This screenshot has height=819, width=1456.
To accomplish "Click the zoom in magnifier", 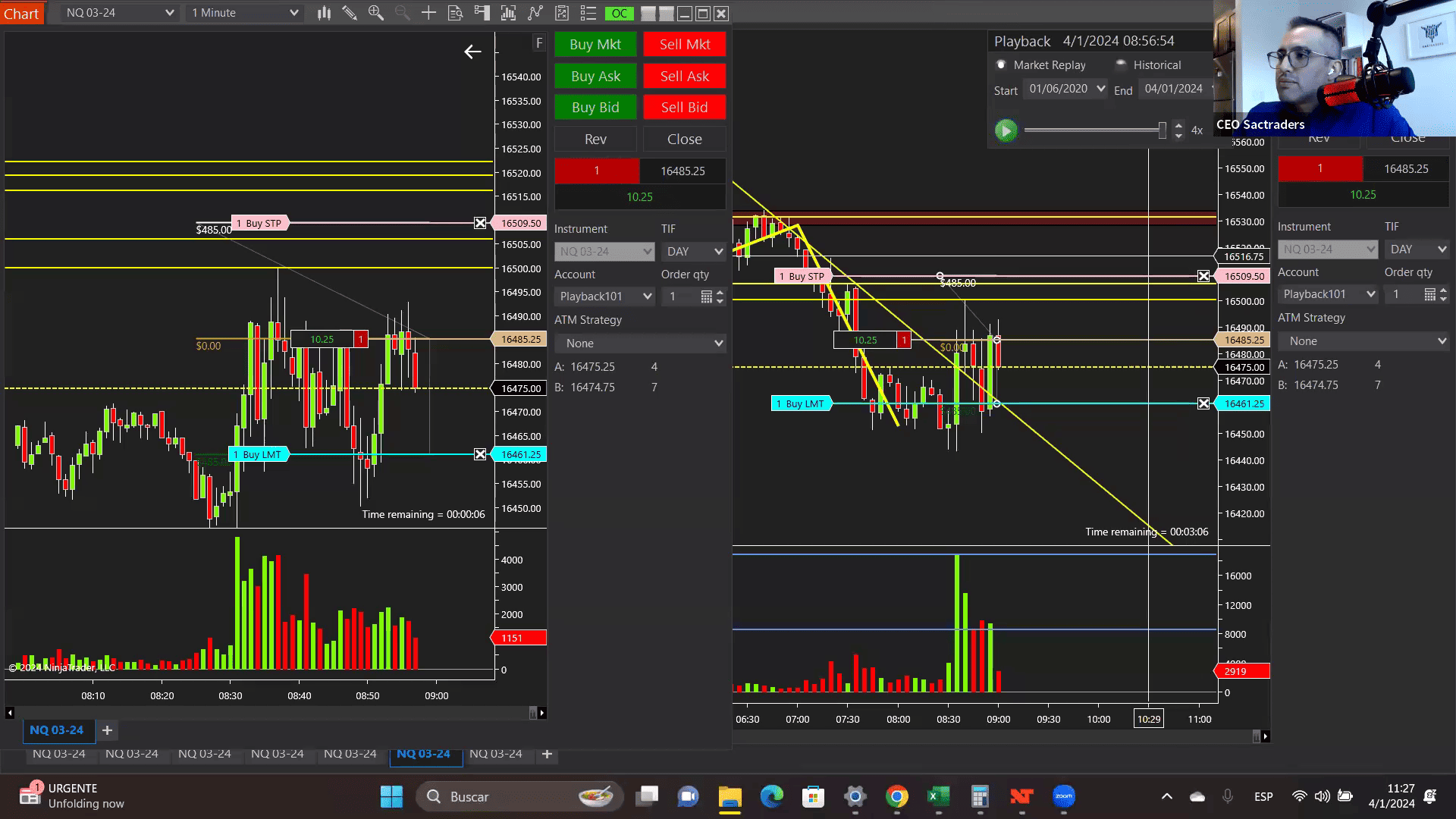I will [376, 13].
